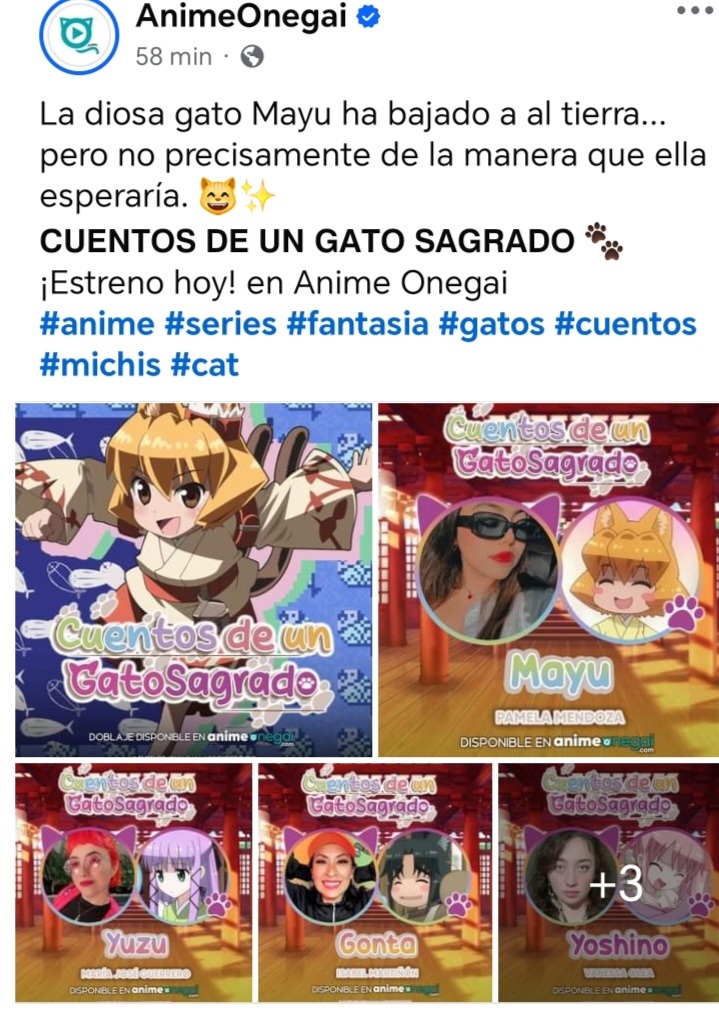Open the three-dot post options menu
This screenshot has width=719, height=1010.
click(x=697, y=10)
